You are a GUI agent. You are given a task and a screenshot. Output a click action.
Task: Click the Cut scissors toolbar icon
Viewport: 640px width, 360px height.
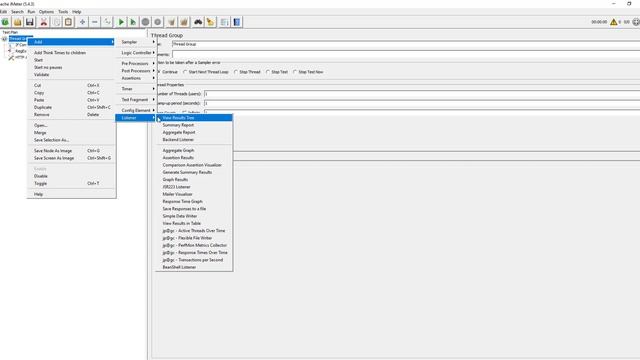pos(44,22)
